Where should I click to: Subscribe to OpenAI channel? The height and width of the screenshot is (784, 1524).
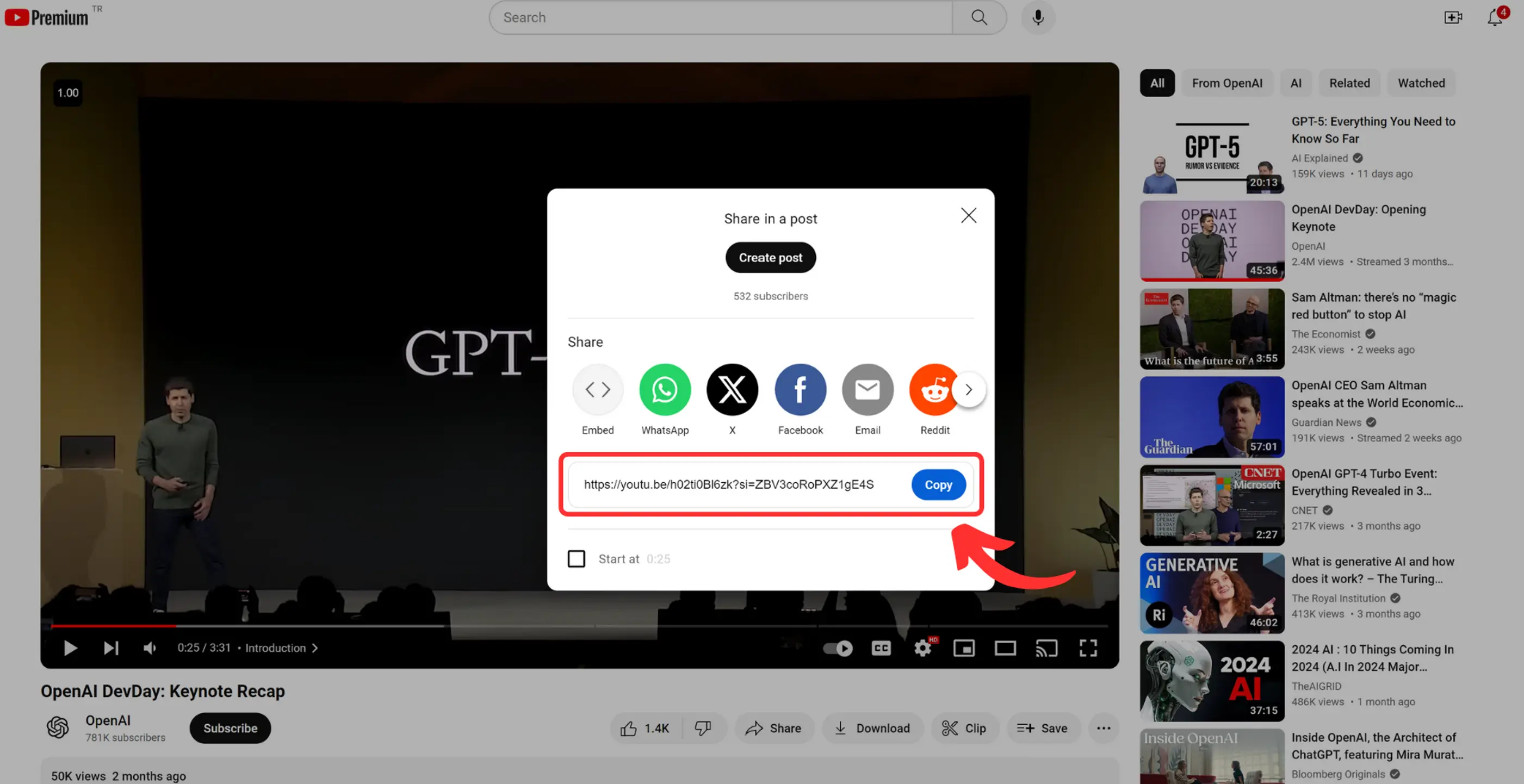(x=230, y=728)
